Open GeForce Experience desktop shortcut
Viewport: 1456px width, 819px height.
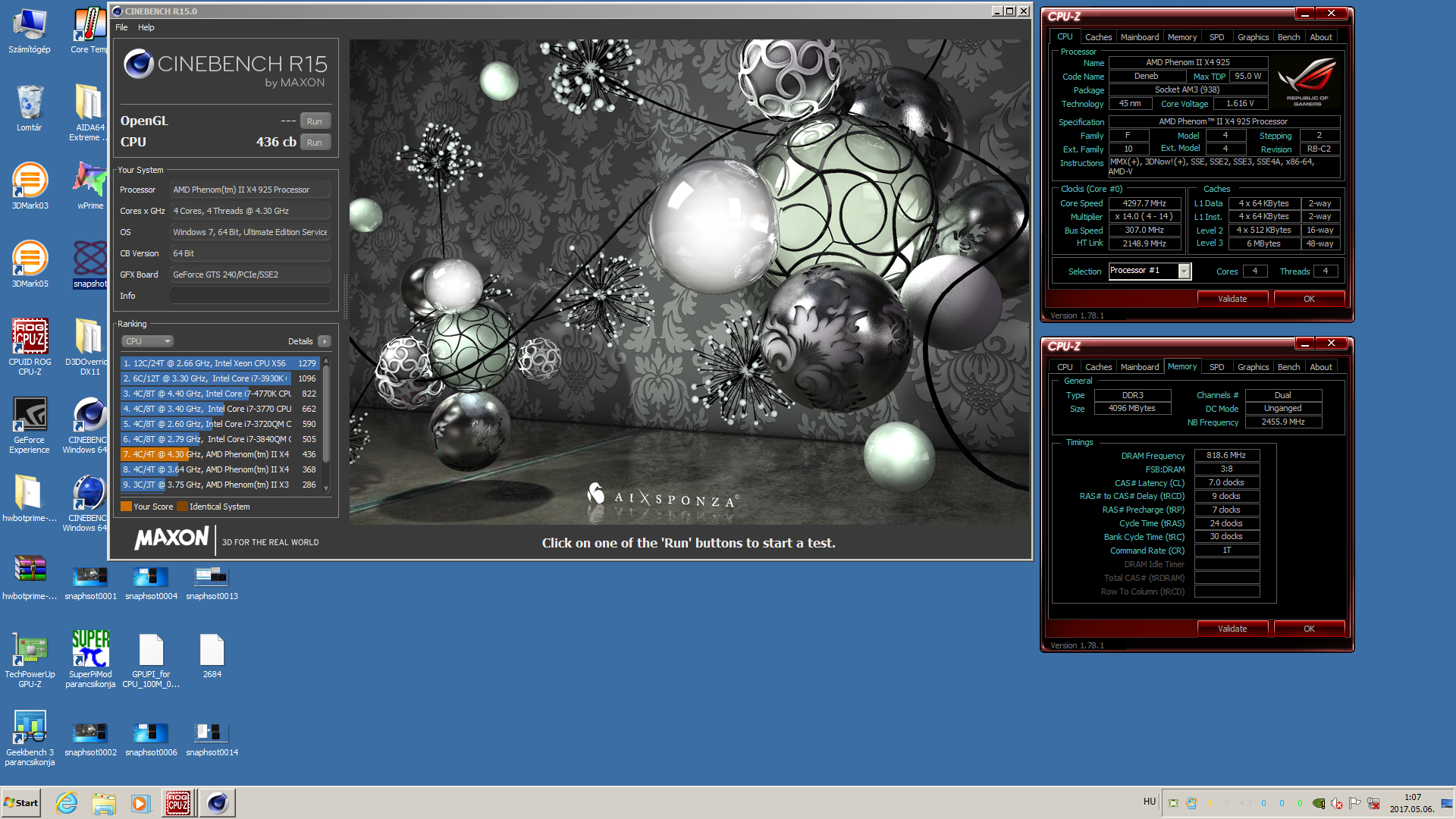coord(30,425)
